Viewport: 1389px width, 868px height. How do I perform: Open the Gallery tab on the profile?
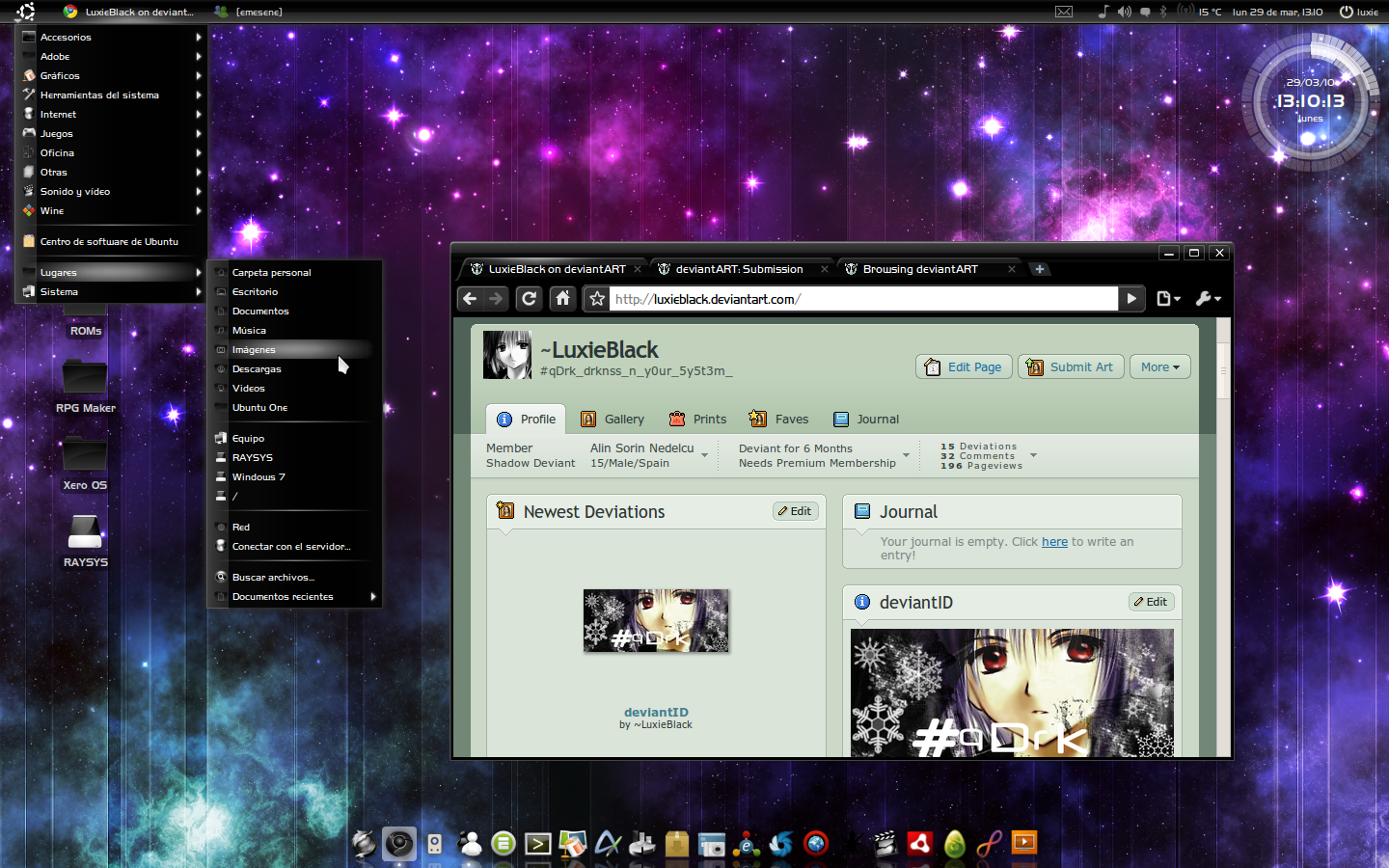(x=613, y=419)
